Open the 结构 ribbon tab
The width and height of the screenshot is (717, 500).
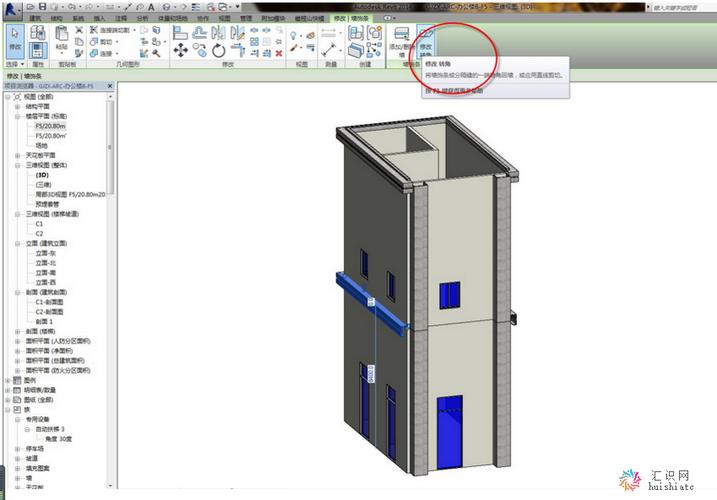coord(57,18)
